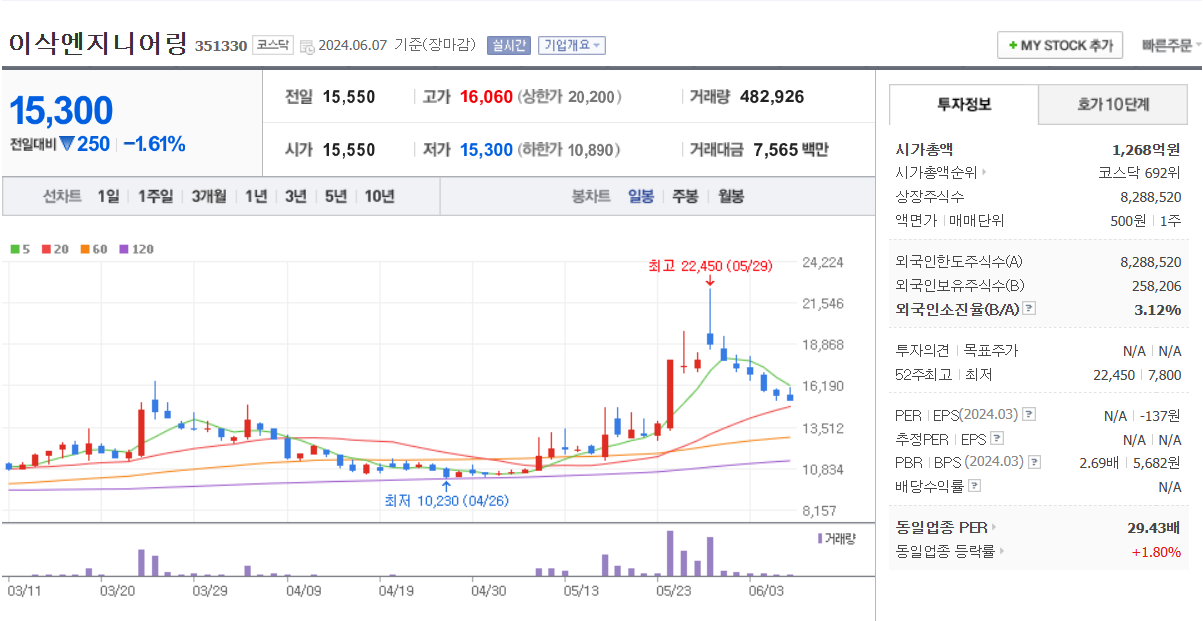Select the 3년 line chart period

(x=295, y=196)
